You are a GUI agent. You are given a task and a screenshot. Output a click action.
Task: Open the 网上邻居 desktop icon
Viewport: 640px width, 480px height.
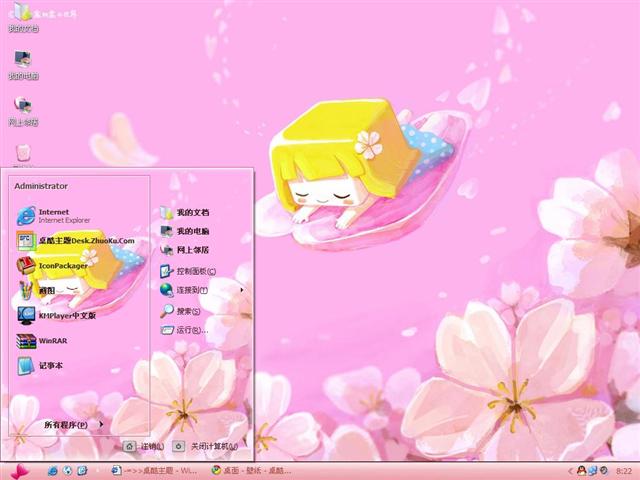pyautogui.click(x=23, y=111)
